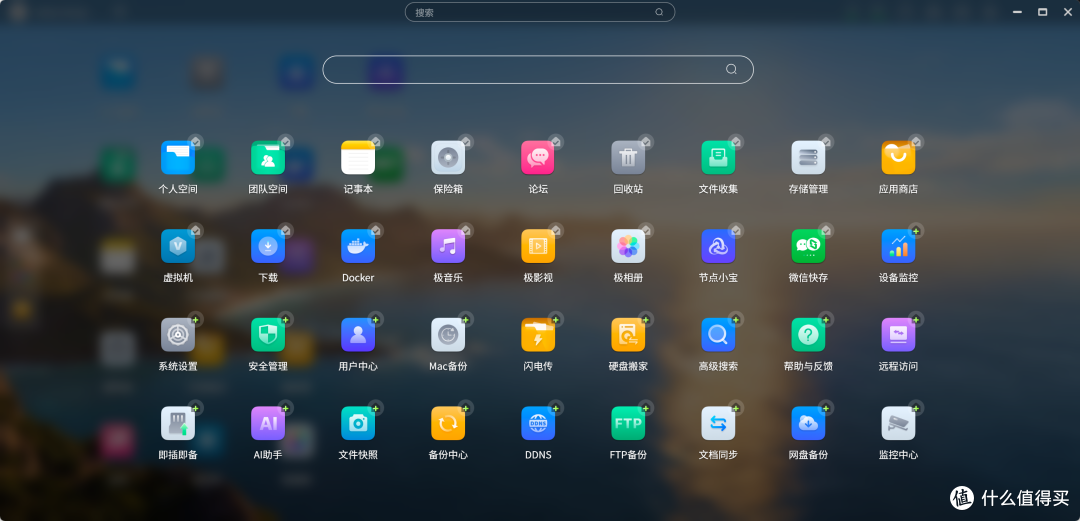The height and width of the screenshot is (521, 1080).
Task: Toggle the check badge on 个人空间
Action: click(x=195, y=142)
